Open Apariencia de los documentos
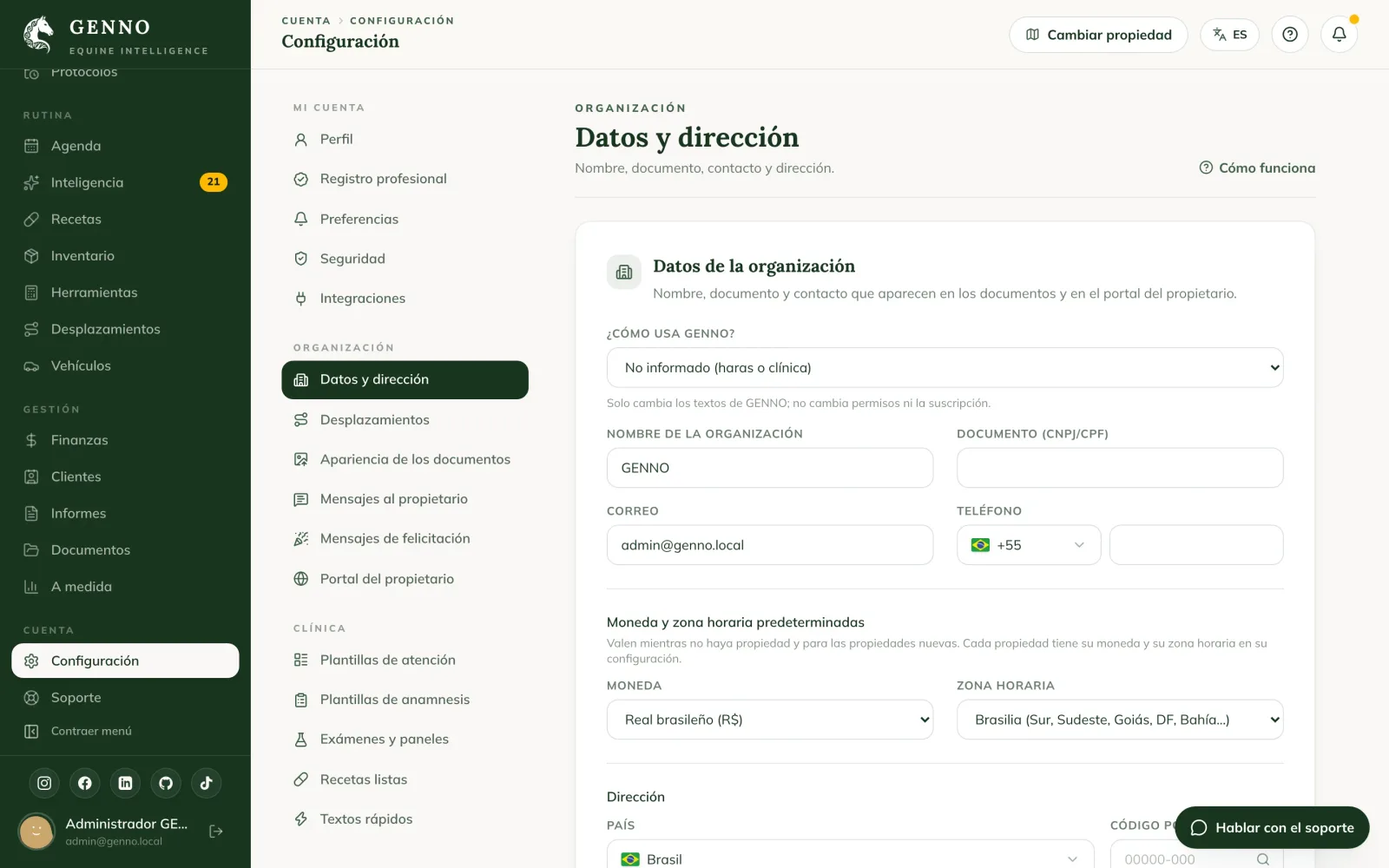Screen dimensions: 1389x868 tap(405, 459)
